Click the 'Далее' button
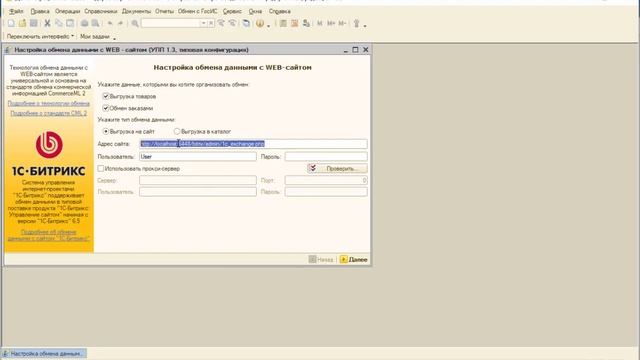 point(353,259)
